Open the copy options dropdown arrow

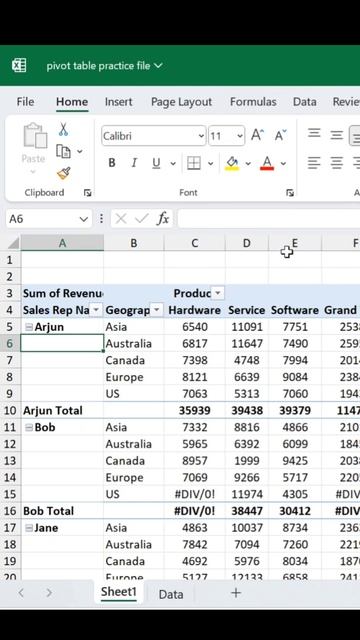point(80,151)
